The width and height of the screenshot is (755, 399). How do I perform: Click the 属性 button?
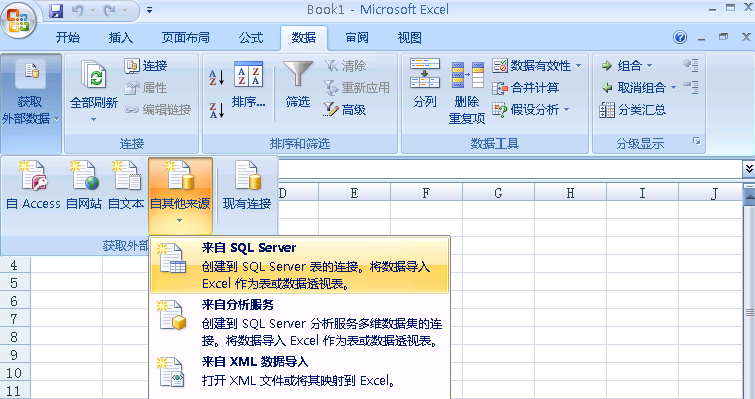[146, 88]
